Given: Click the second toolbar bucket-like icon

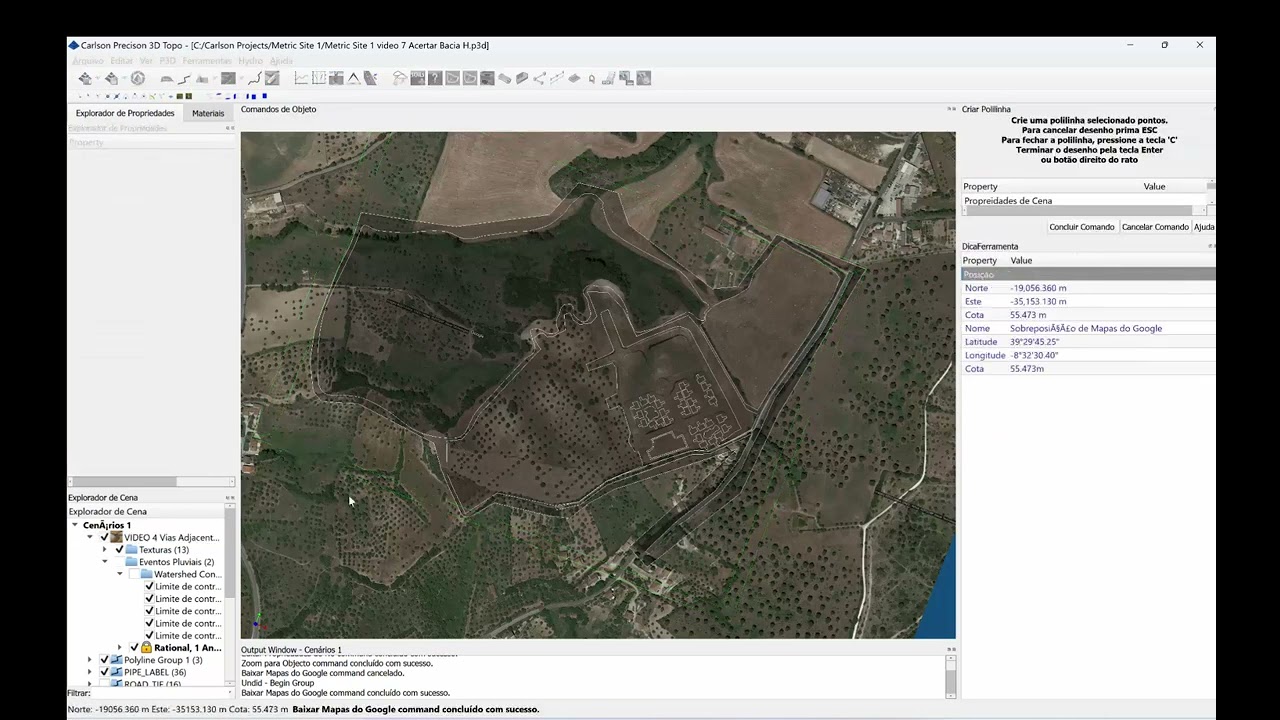Looking at the screenshot, I should [x=111, y=78].
